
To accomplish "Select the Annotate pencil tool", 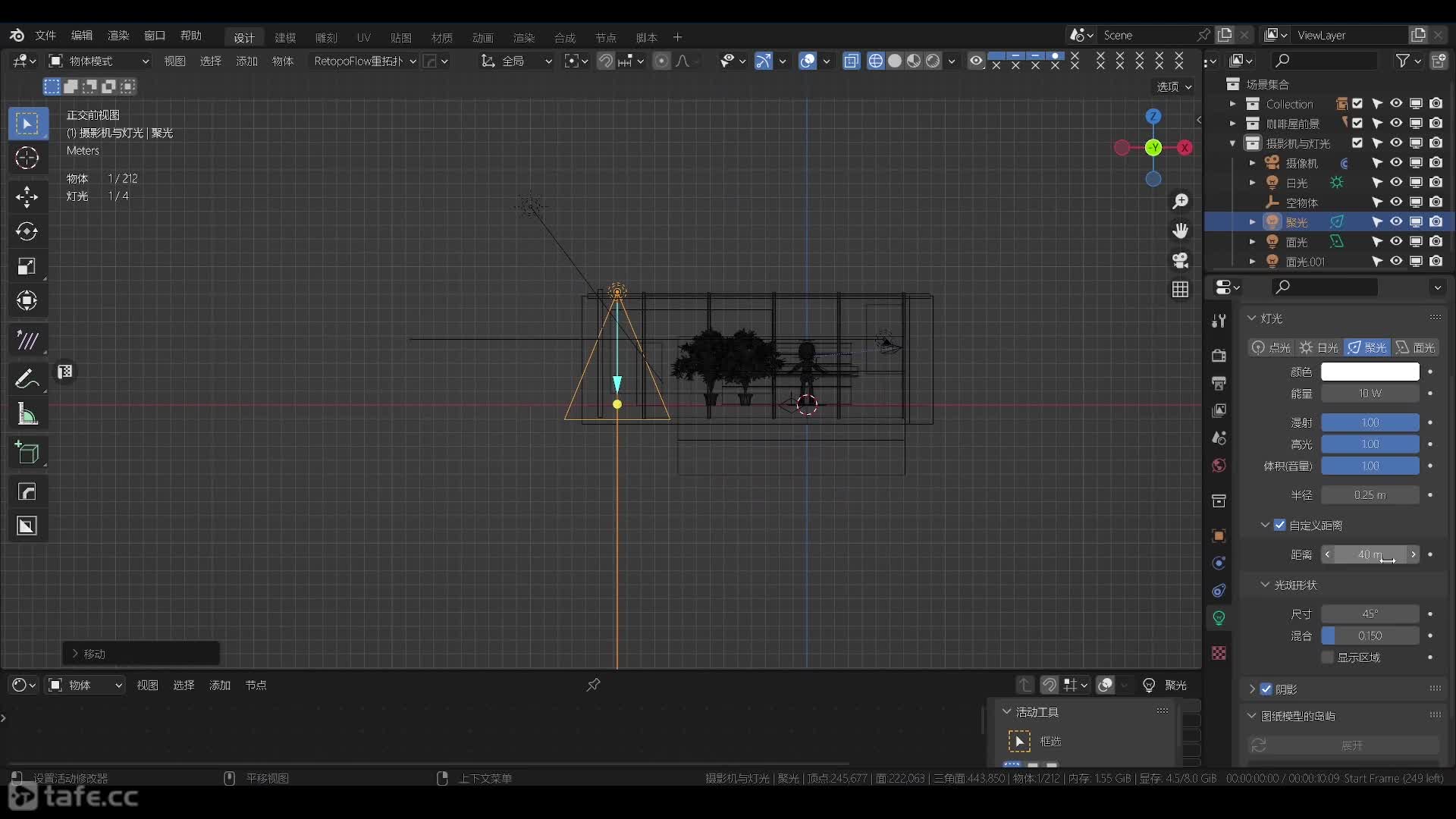I will (x=27, y=378).
